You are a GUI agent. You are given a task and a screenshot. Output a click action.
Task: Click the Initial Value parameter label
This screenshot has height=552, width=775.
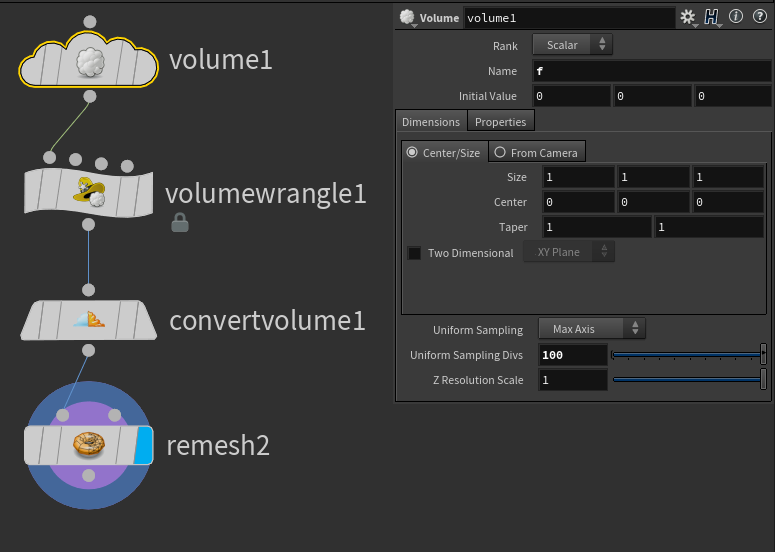pyautogui.click(x=487, y=96)
